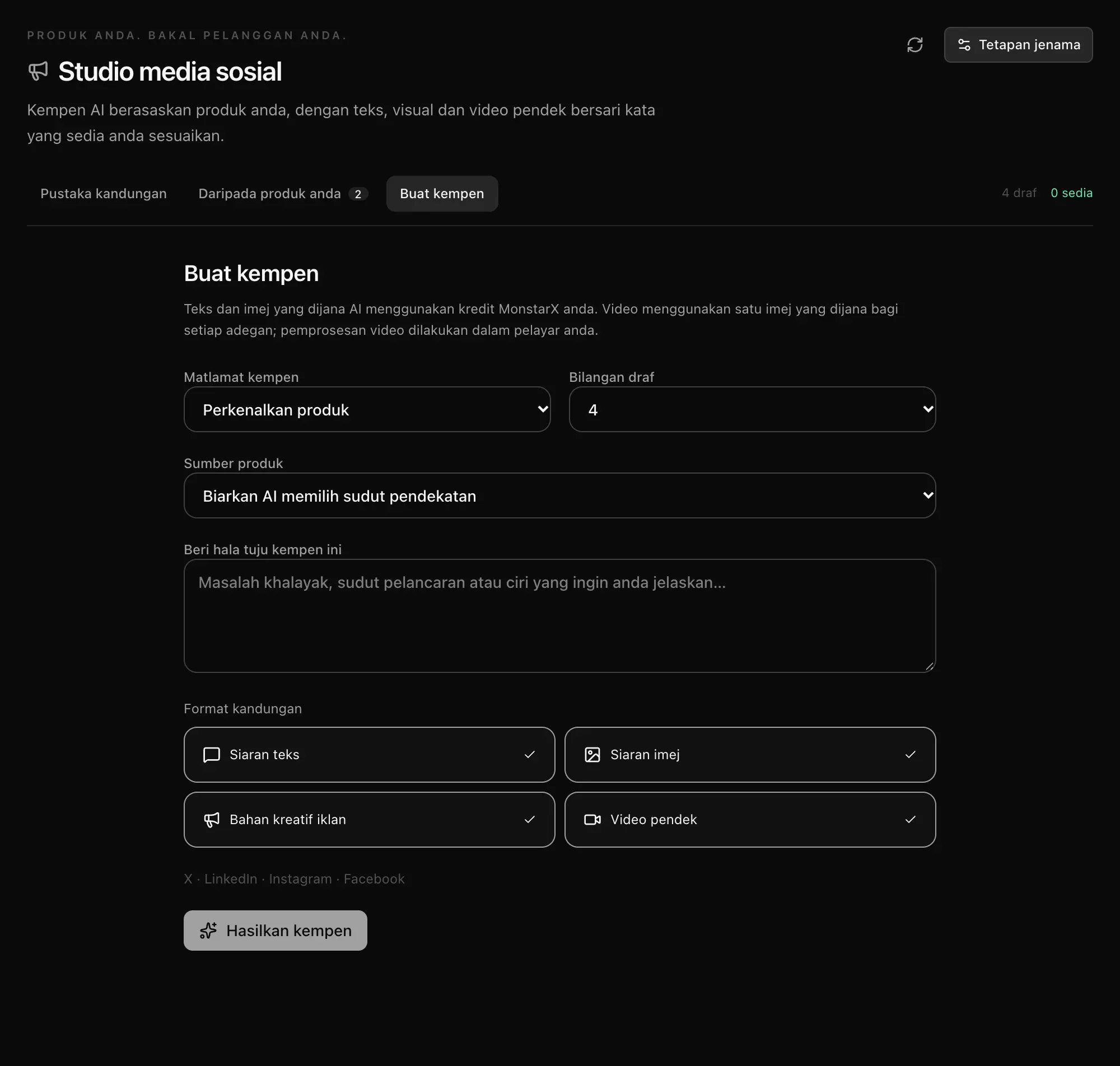Viewport: 1120px width, 1066px height.
Task: Click the Buat kempen section heading
Action: pos(251,274)
